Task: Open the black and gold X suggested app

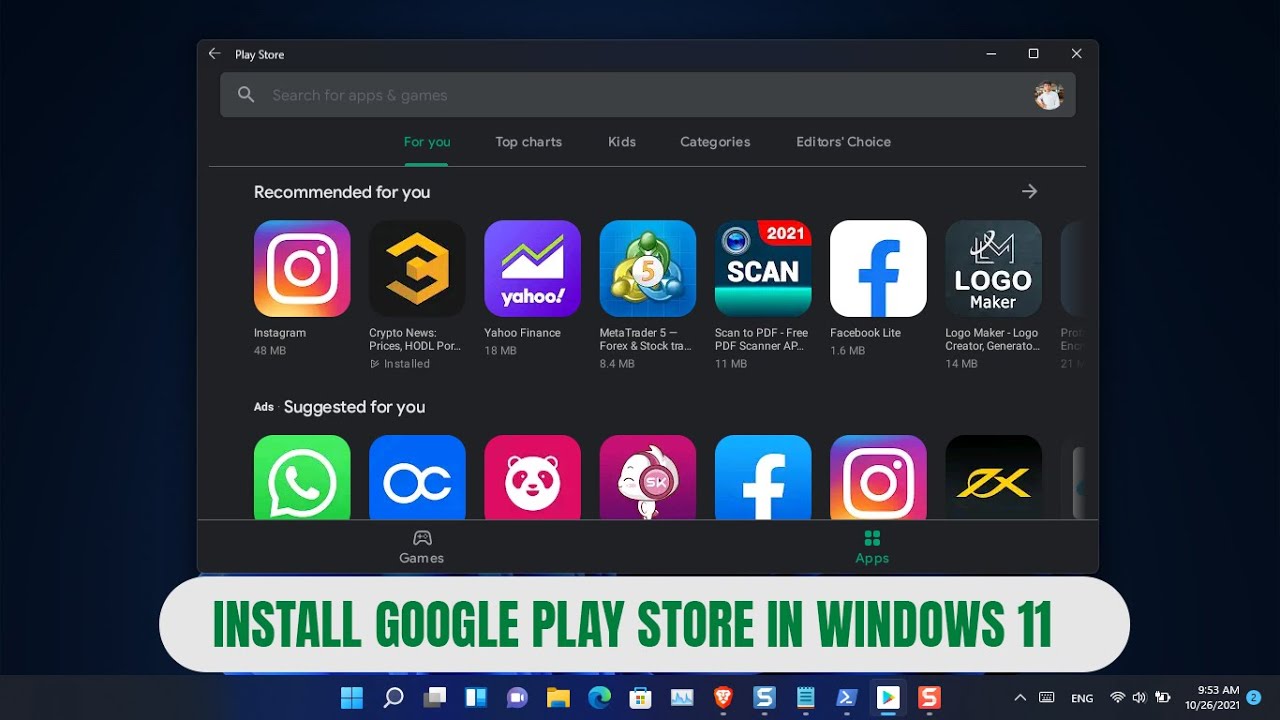Action: pyautogui.click(x=993, y=477)
